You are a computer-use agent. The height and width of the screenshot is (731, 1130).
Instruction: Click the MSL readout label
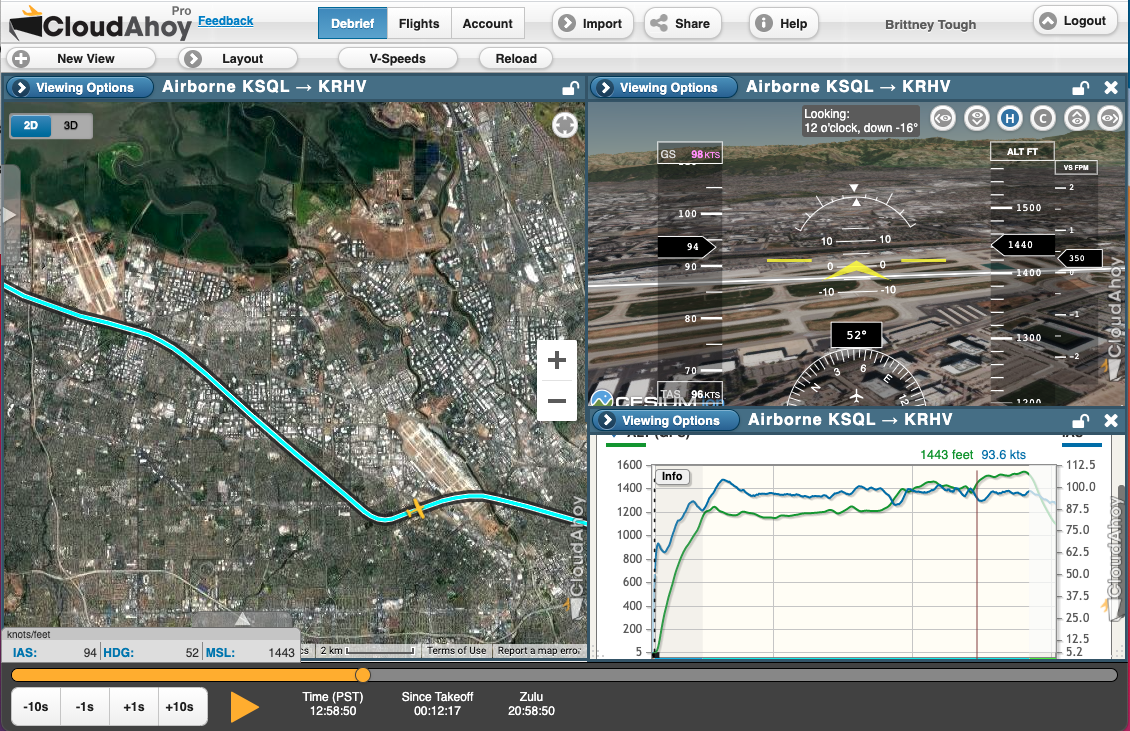tap(221, 652)
